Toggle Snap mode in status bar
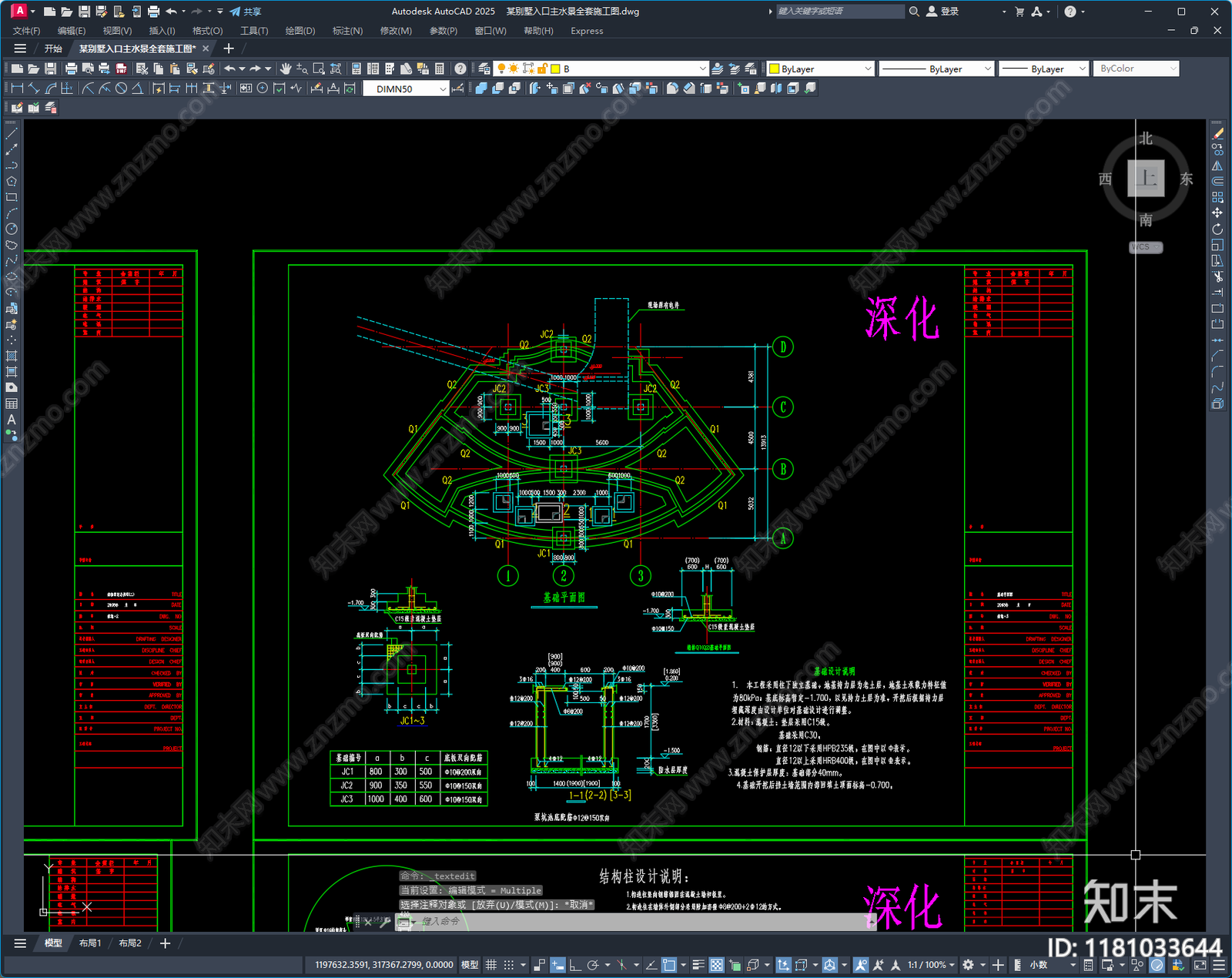The width and height of the screenshot is (1232, 978). tap(509, 965)
